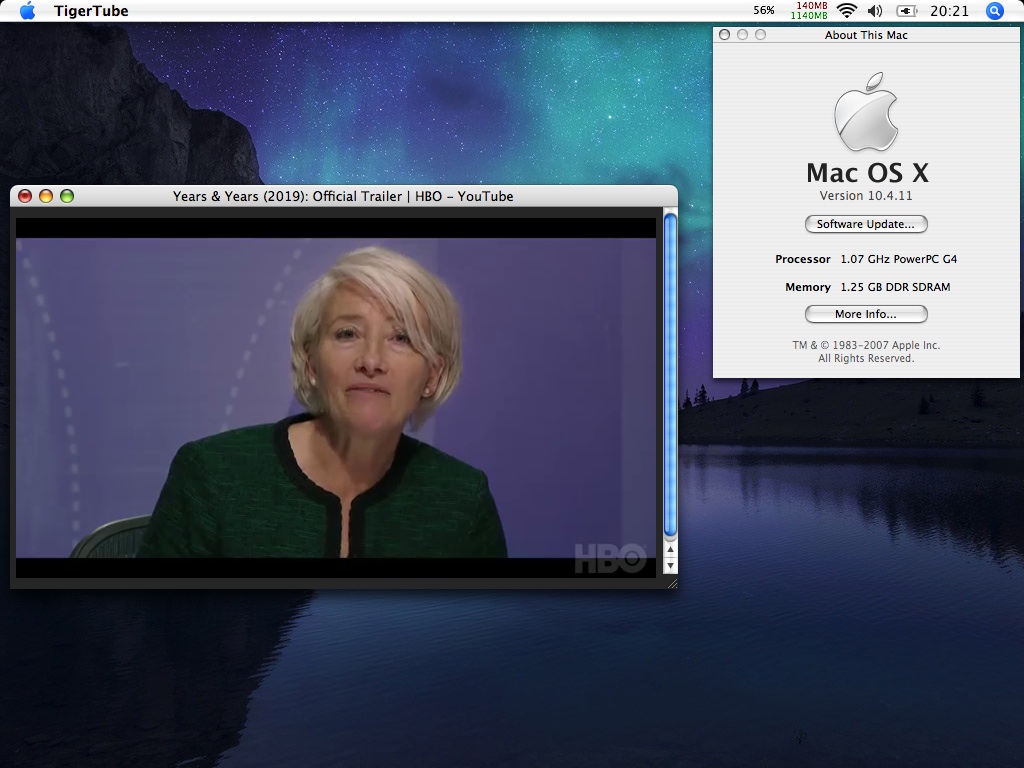Click the 20:21 clock in menu bar
This screenshot has width=1024, height=768.
point(950,11)
